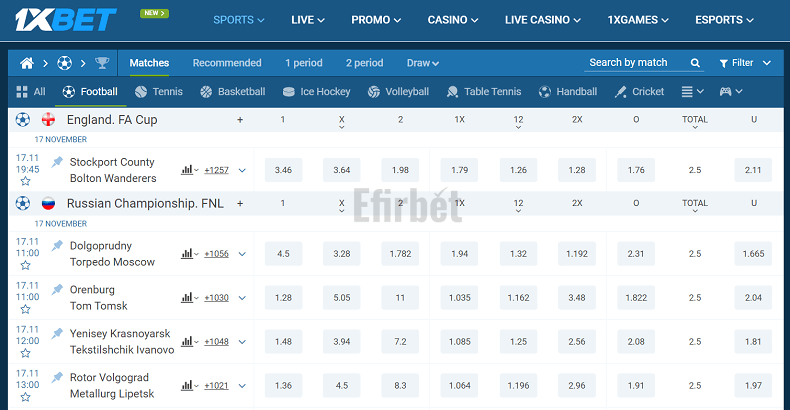Switch to the 1 period tab

pyautogui.click(x=303, y=63)
